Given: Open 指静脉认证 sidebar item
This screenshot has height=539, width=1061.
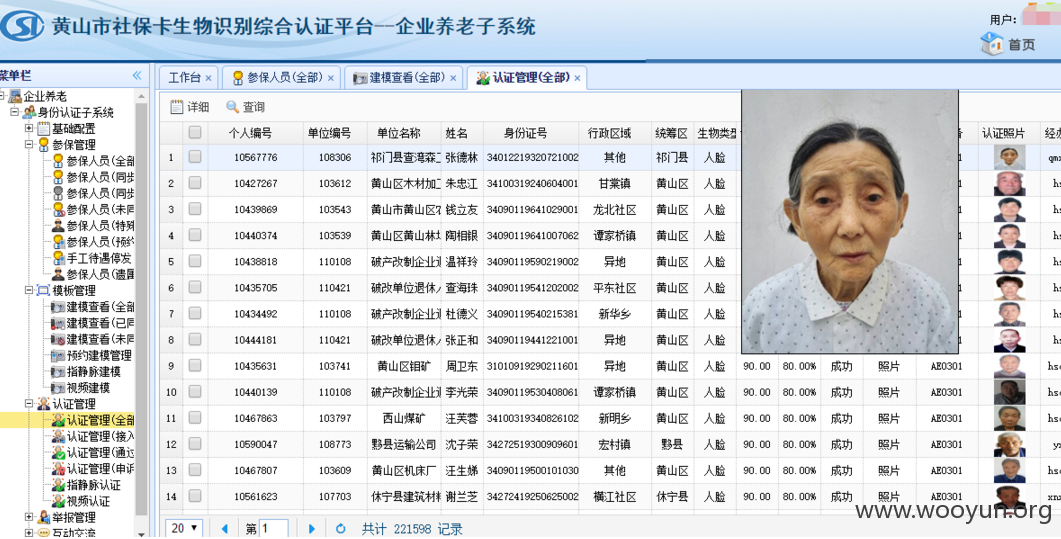Looking at the screenshot, I should coord(87,486).
